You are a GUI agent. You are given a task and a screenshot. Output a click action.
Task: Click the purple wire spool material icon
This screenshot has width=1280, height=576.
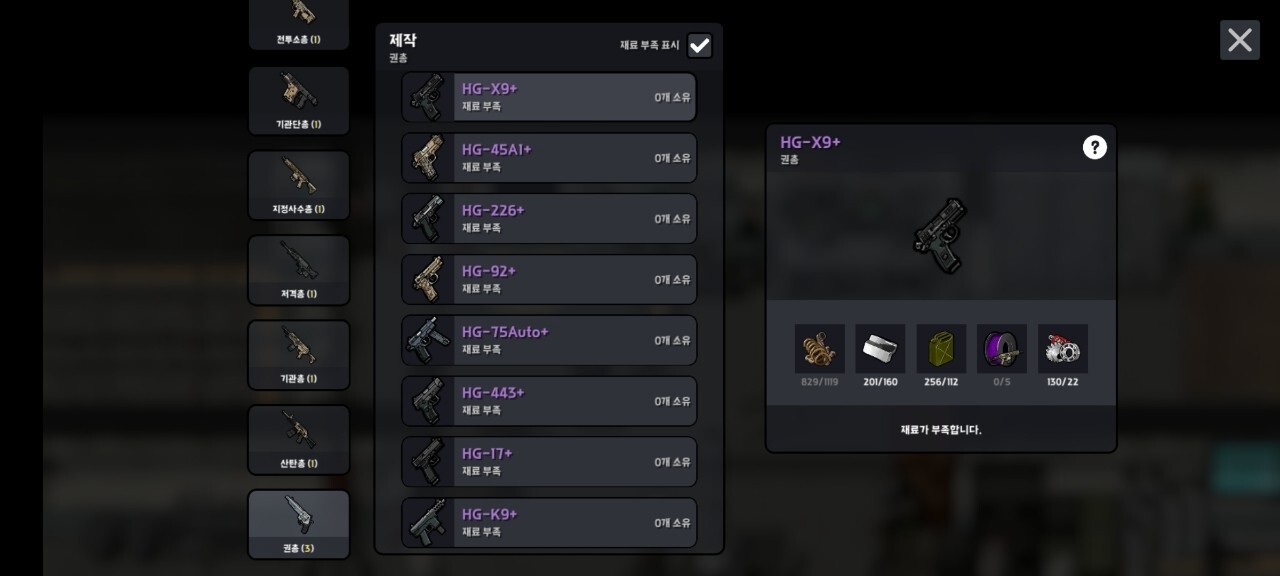tap(1002, 349)
